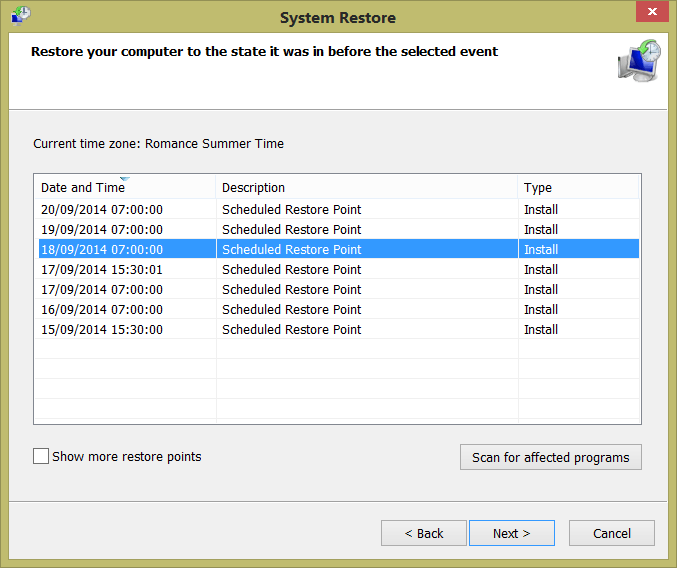Go back with the Back button

click(424, 533)
